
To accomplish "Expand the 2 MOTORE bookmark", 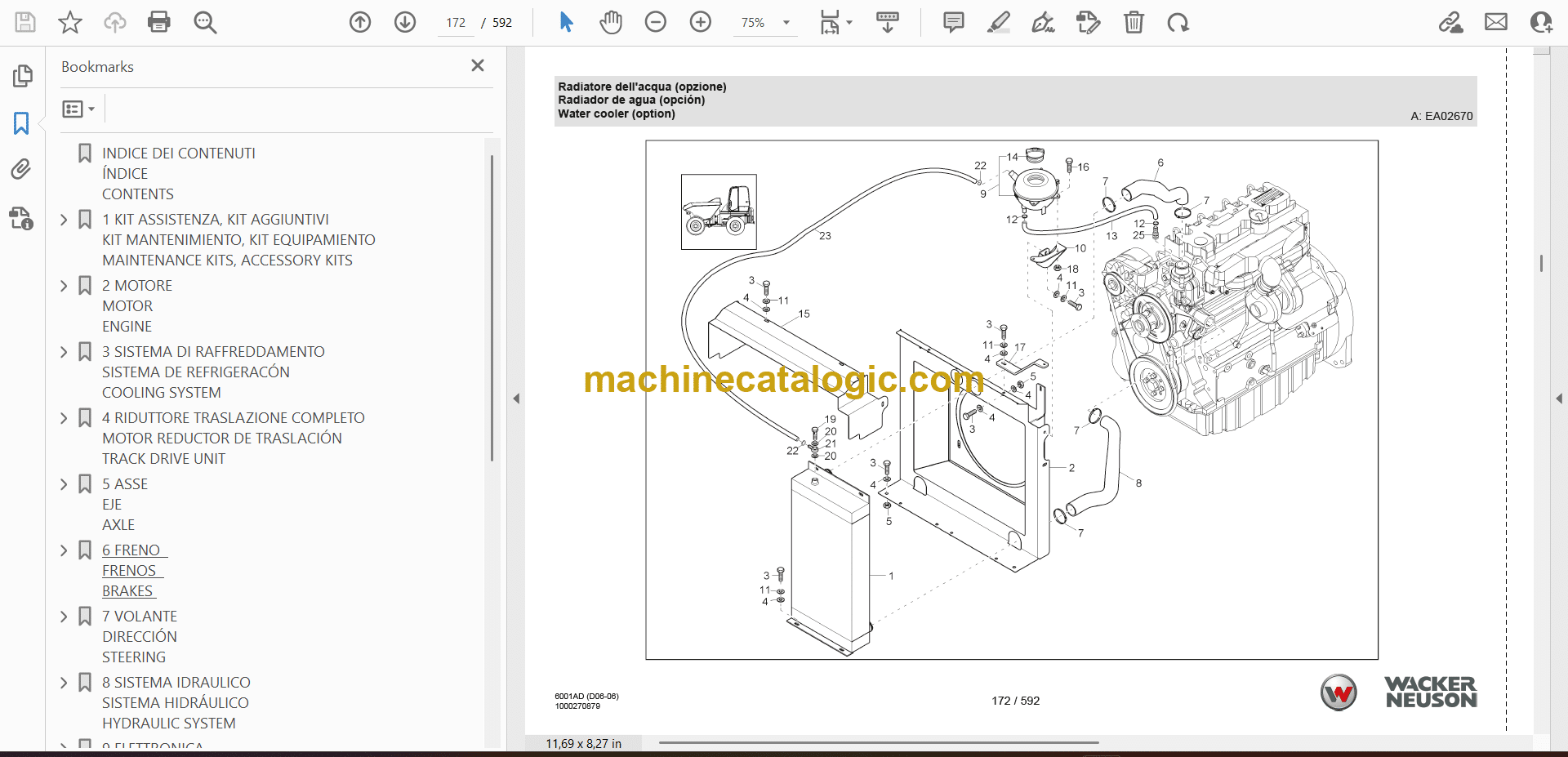I will pos(64,285).
